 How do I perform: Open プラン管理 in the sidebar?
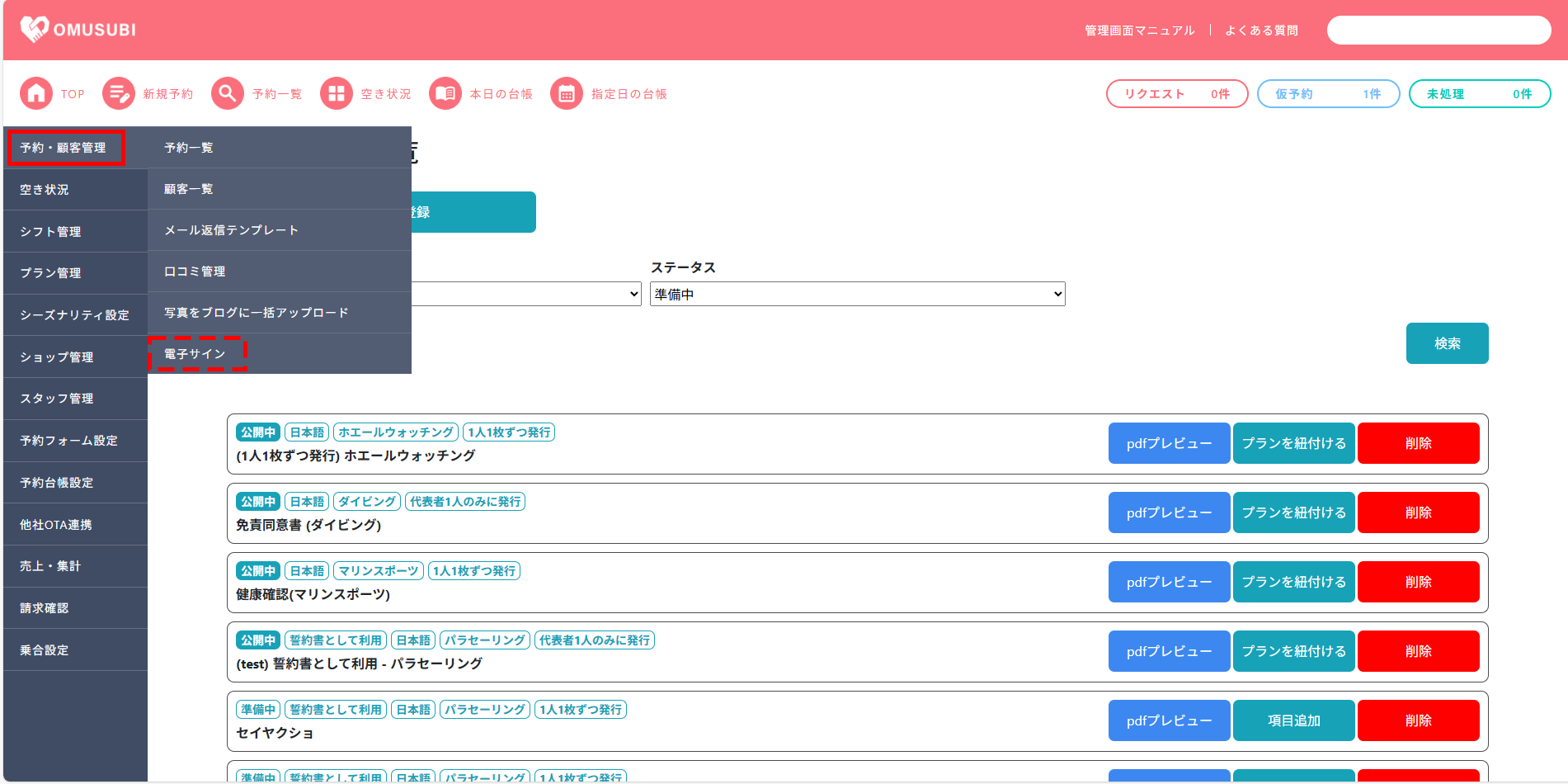tap(51, 273)
